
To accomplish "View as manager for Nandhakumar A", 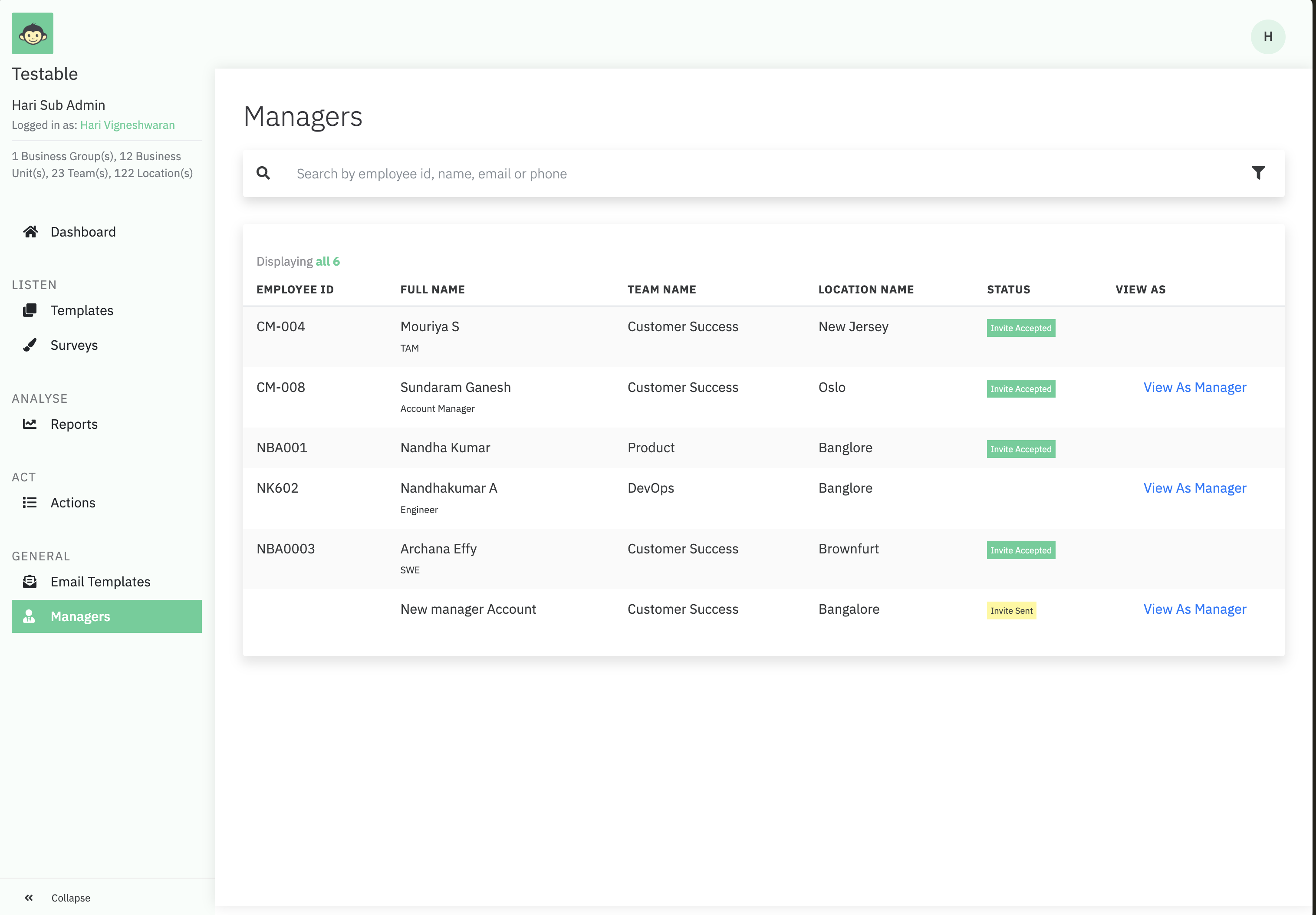I will pos(1195,488).
